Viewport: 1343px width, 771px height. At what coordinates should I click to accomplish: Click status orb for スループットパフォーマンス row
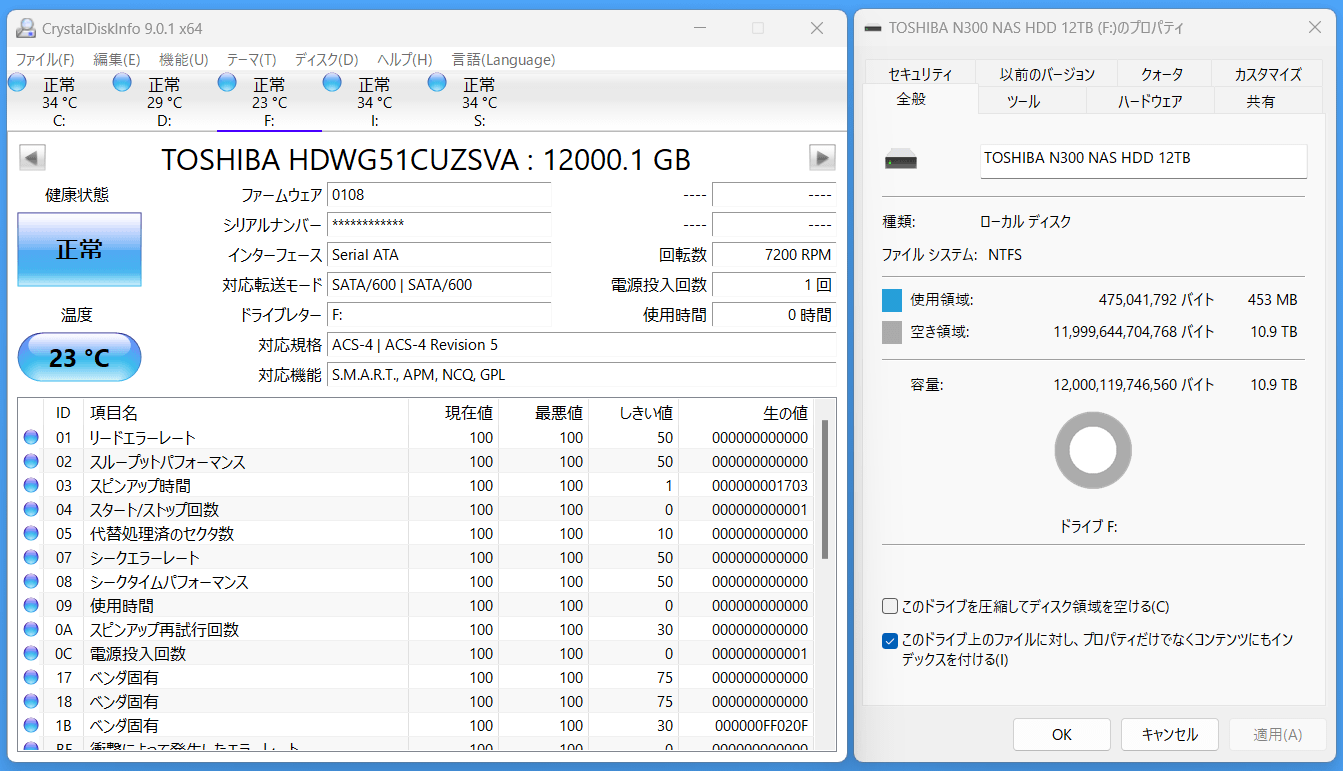tap(31, 462)
